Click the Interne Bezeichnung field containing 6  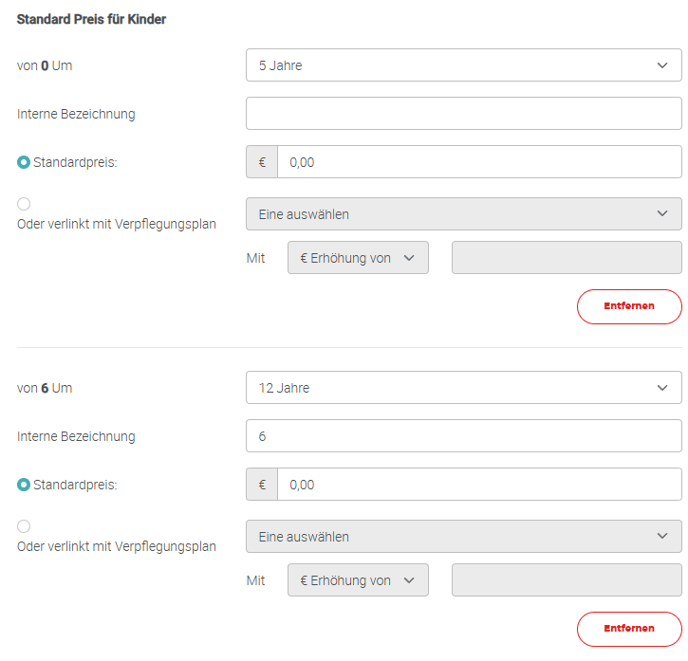pyautogui.click(x=463, y=436)
